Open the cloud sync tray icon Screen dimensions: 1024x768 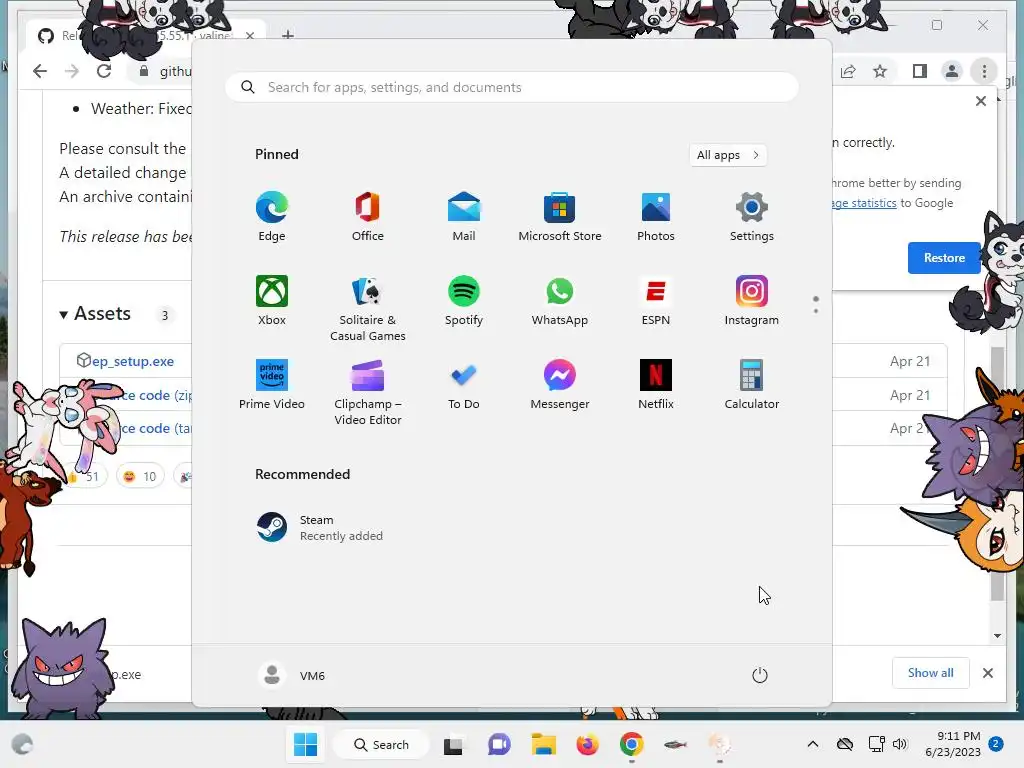click(x=845, y=744)
